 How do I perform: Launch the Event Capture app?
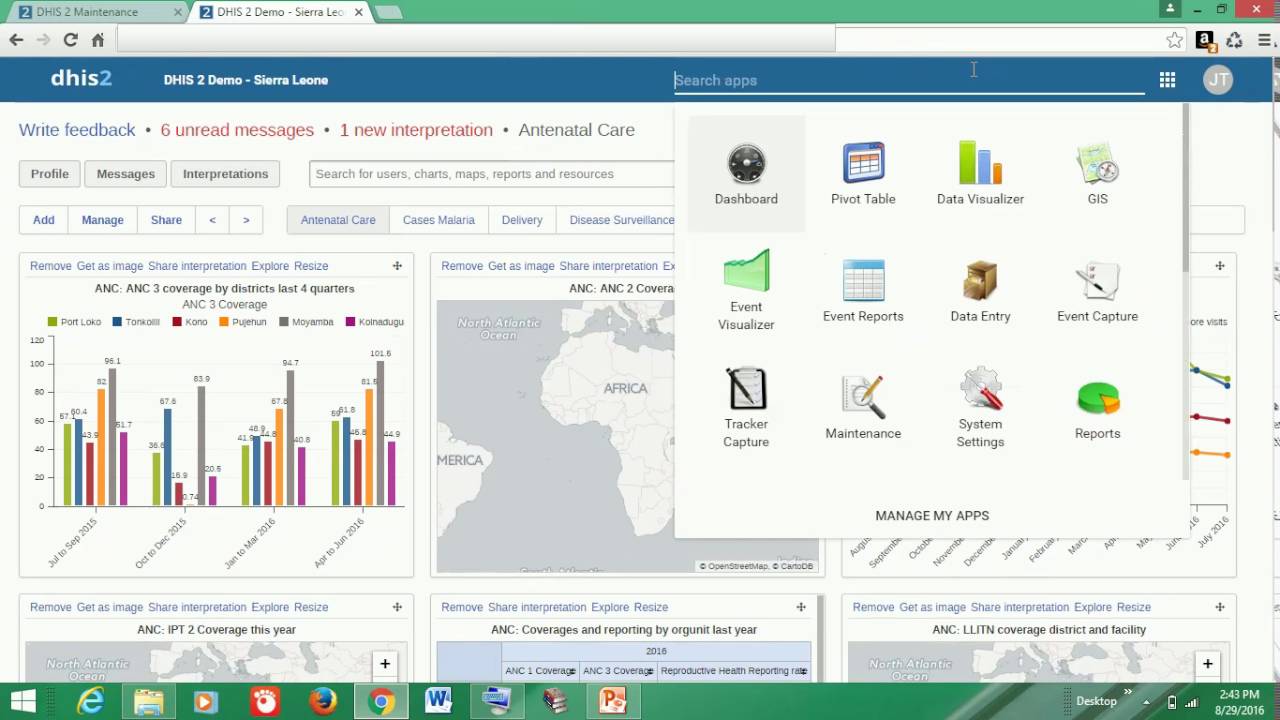tap(1097, 291)
